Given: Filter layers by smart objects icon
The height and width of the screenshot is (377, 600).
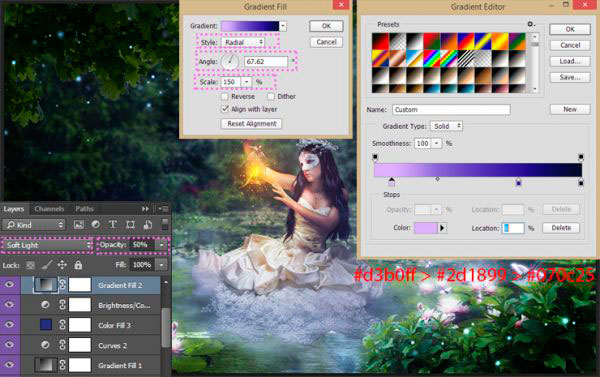Looking at the screenshot, I should 148,225.
